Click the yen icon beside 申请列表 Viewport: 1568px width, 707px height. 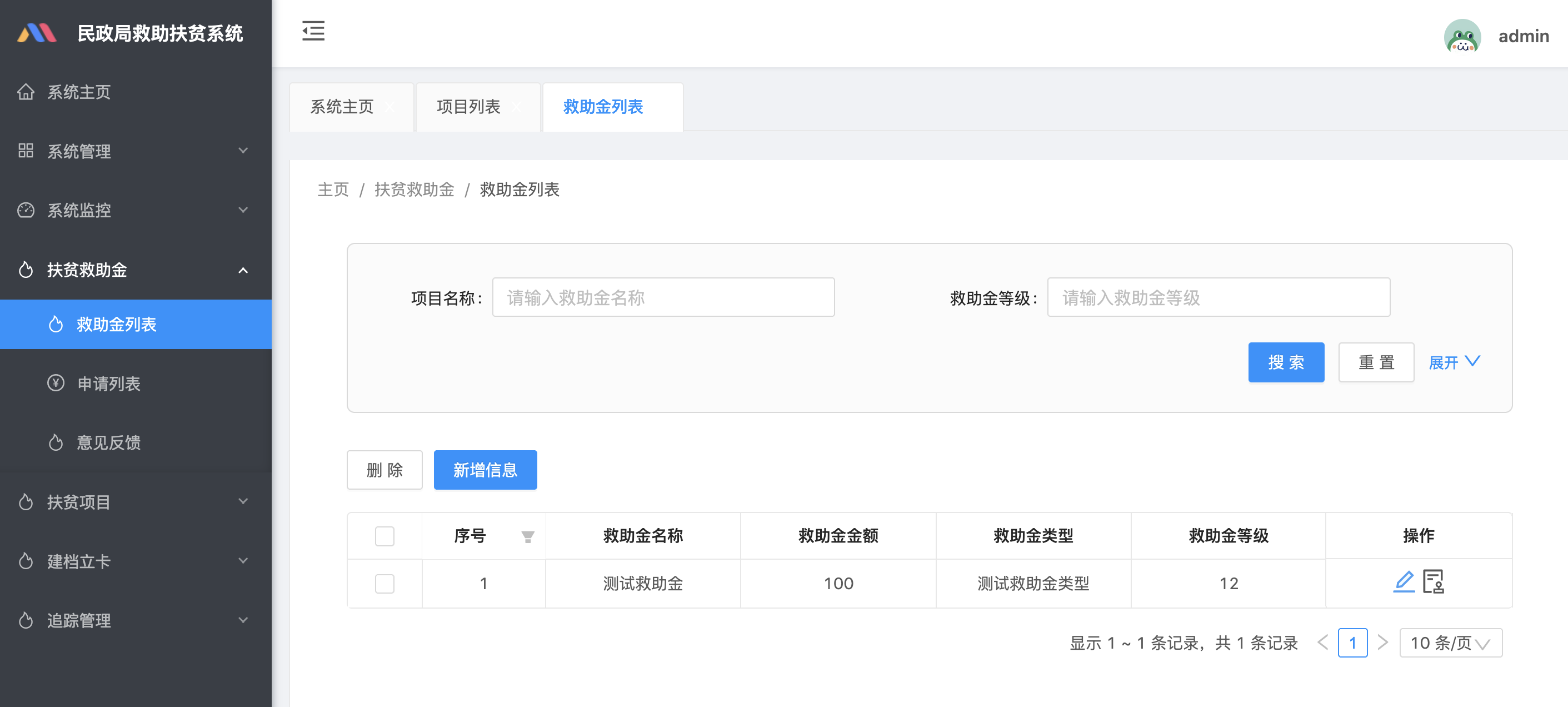56,383
